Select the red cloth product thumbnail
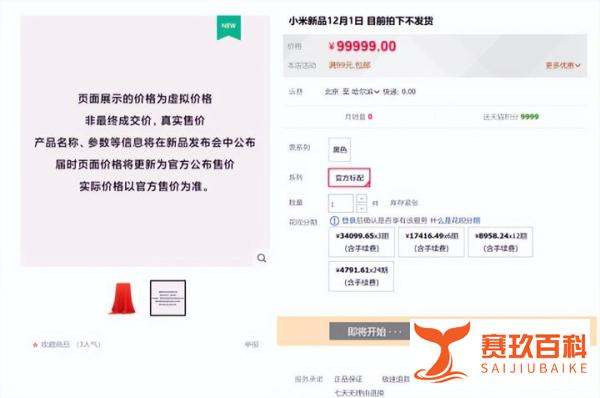This screenshot has height=398, width=600. (x=123, y=298)
